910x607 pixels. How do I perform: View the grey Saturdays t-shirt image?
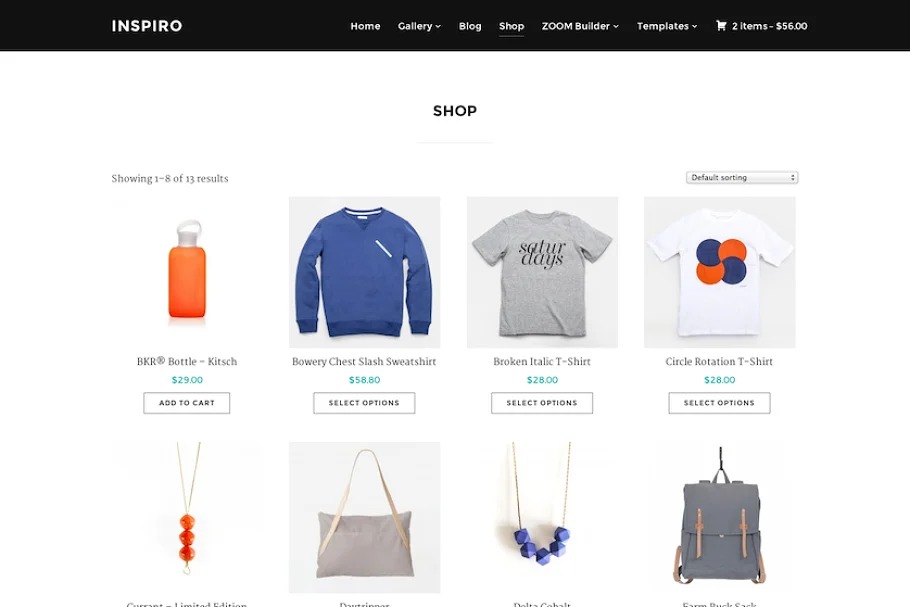pyautogui.click(x=542, y=272)
